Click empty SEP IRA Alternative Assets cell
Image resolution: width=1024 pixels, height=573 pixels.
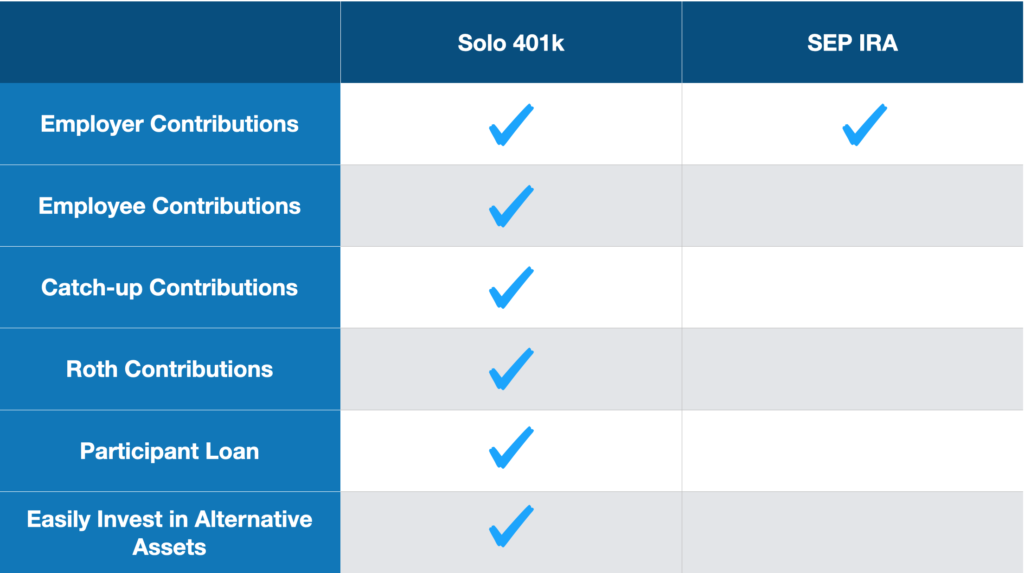point(852,532)
